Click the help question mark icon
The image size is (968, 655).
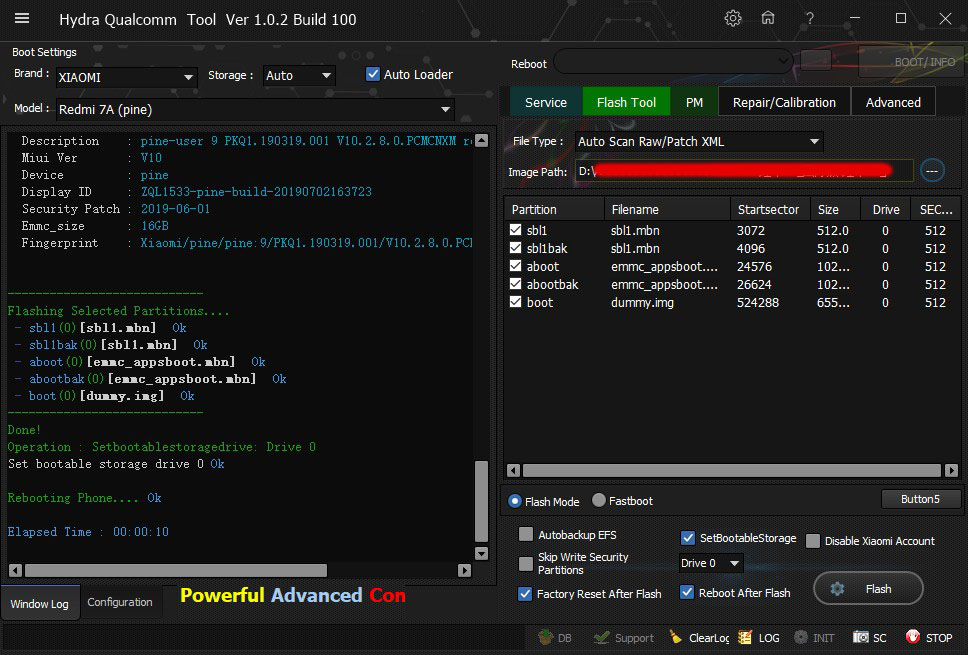[x=810, y=19]
